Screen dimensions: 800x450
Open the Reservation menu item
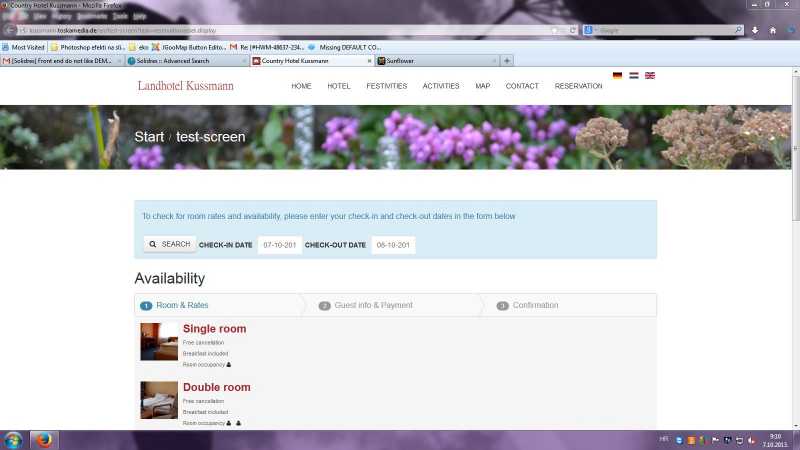click(x=578, y=86)
